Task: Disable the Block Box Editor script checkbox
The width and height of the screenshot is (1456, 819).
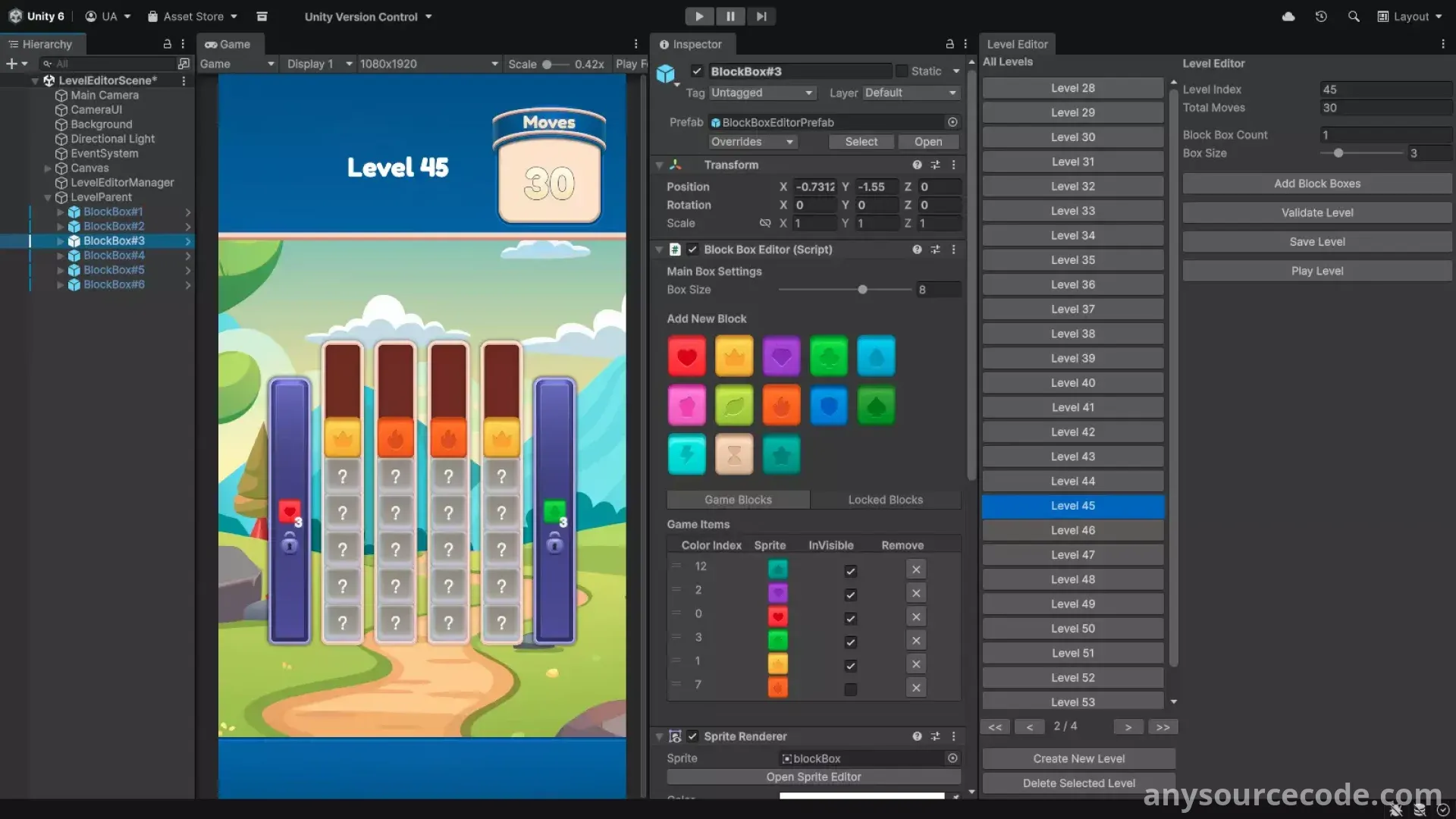Action: pyautogui.click(x=692, y=249)
